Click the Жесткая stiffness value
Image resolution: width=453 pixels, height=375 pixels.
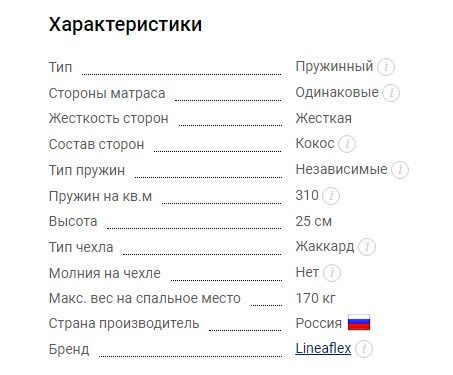coord(324,118)
